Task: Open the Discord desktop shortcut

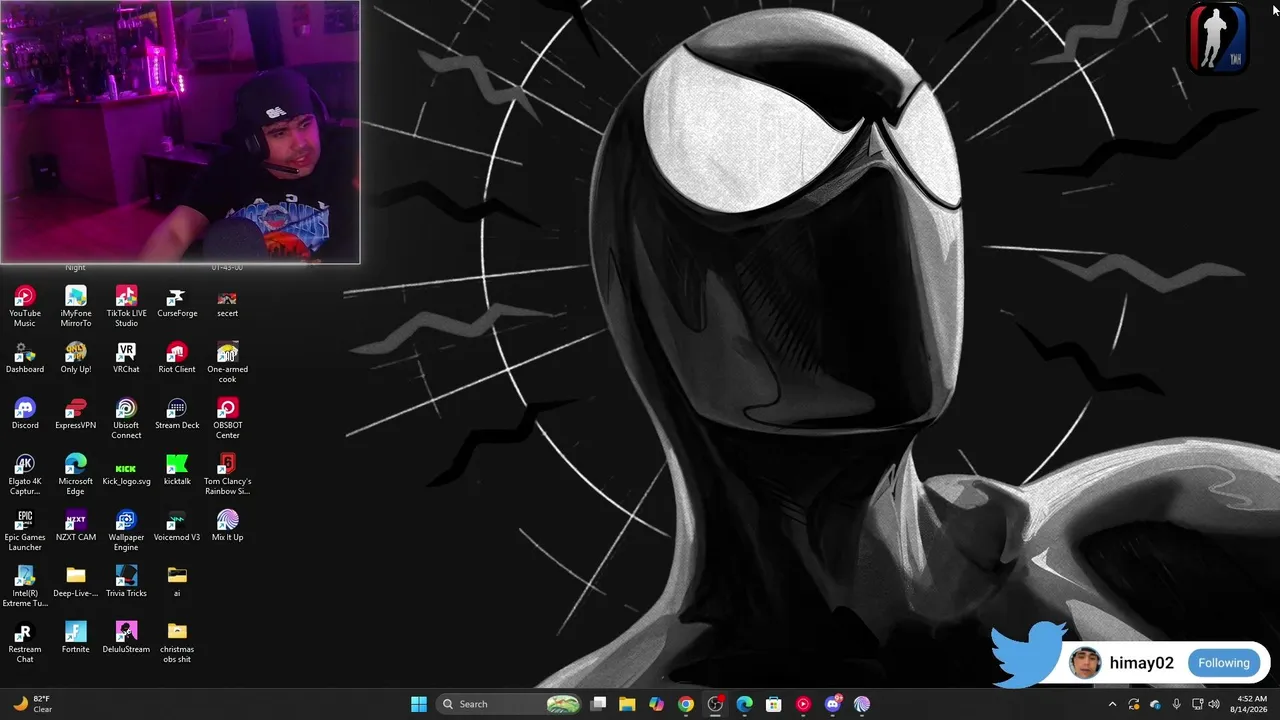Action: 25,414
